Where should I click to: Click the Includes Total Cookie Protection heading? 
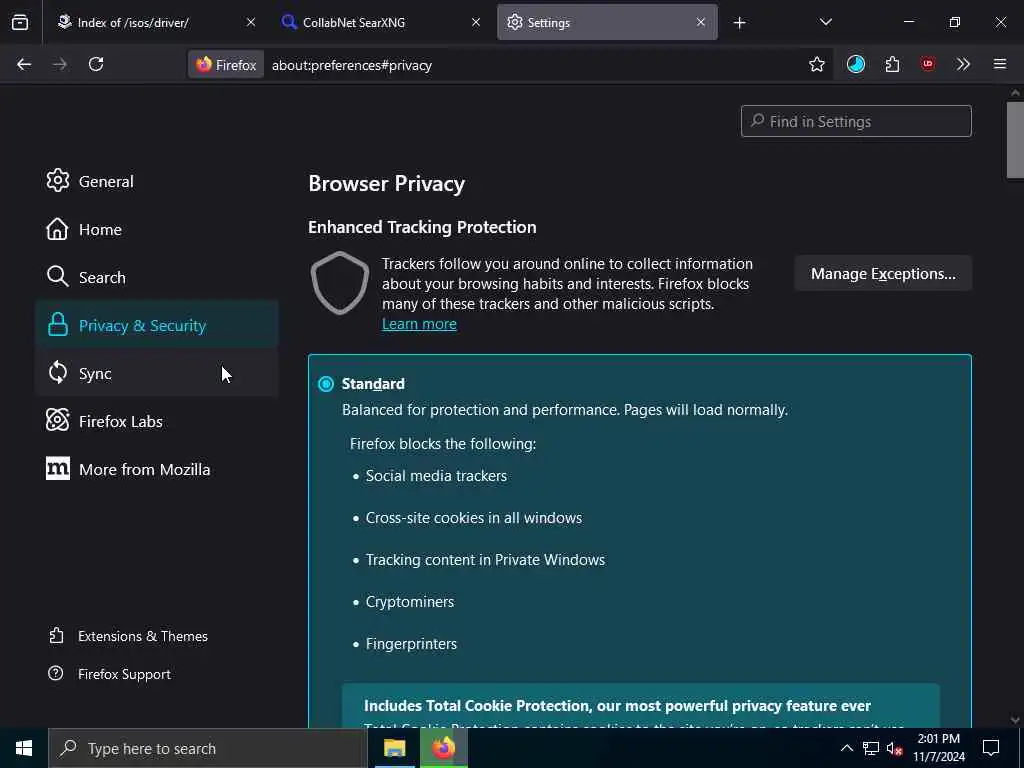[x=617, y=706]
